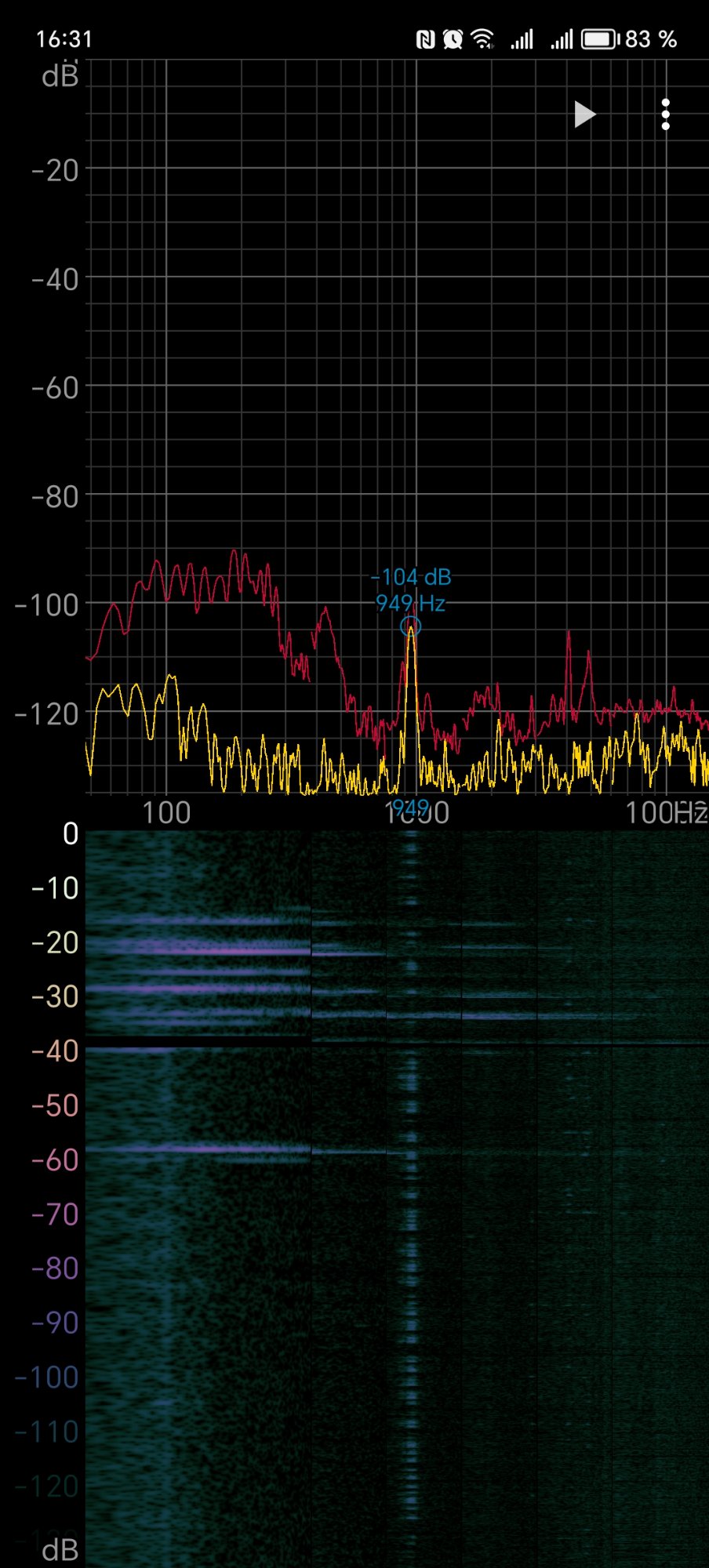Viewport: 709px width, 1568px height.
Task: Tap the NFC status bar icon
Action: pos(425,39)
